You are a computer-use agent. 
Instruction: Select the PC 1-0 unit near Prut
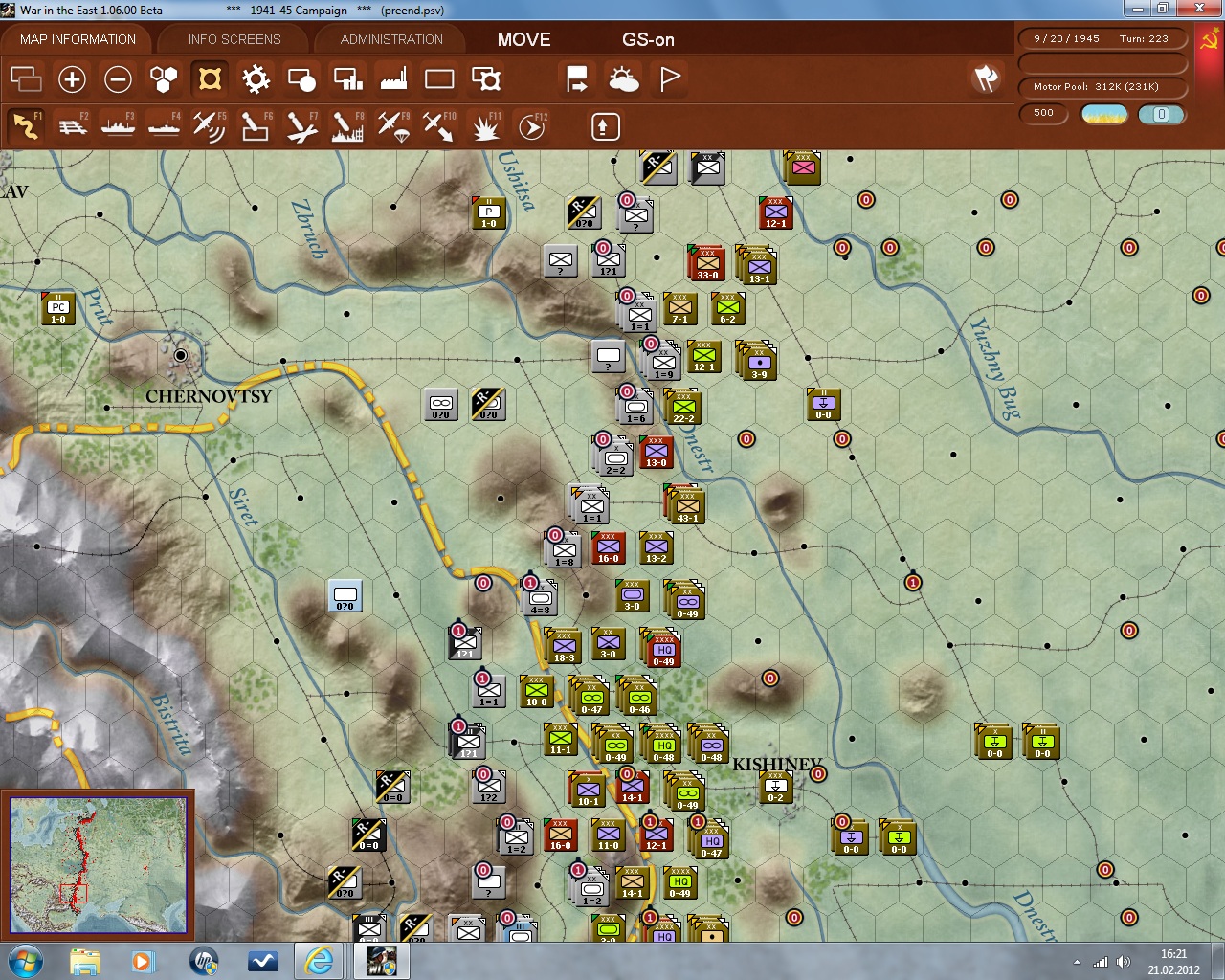(x=58, y=308)
